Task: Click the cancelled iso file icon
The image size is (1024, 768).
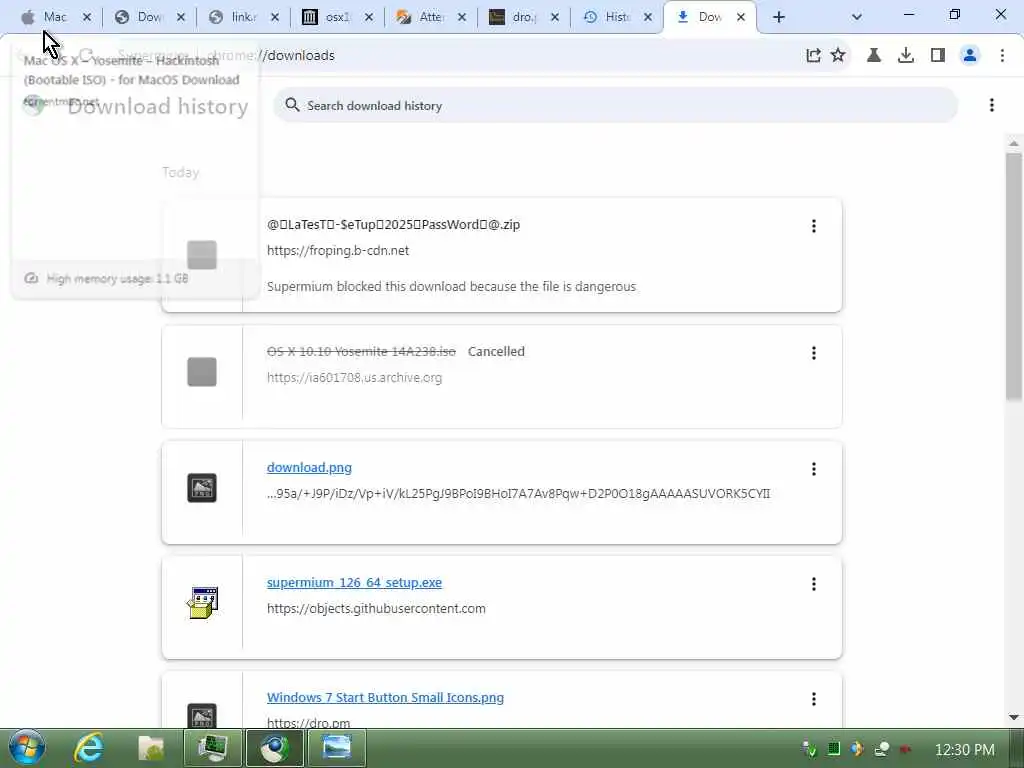Action: click(202, 372)
